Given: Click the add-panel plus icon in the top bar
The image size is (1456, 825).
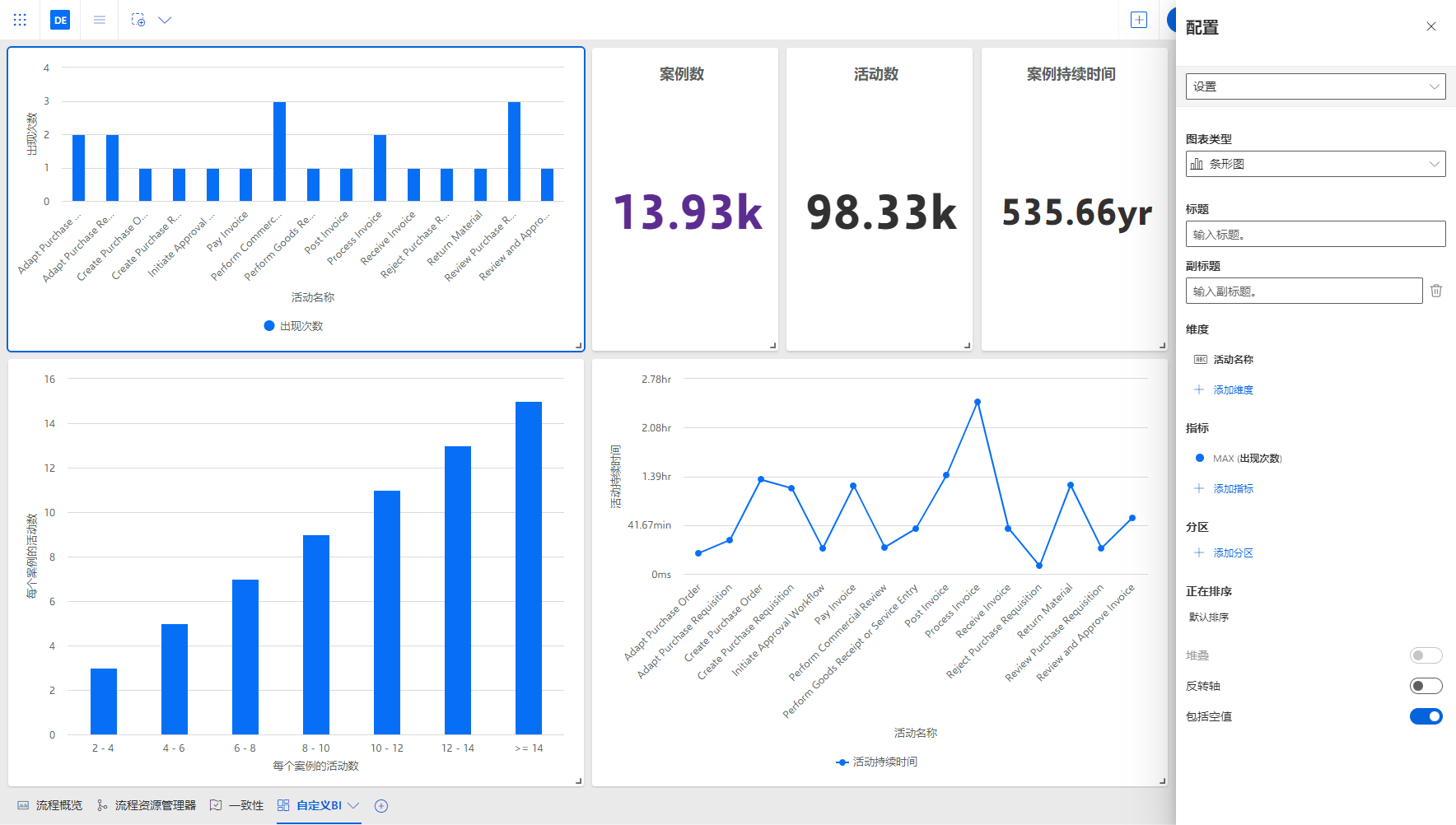Looking at the screenshot, I should [x=1139, y=20].
